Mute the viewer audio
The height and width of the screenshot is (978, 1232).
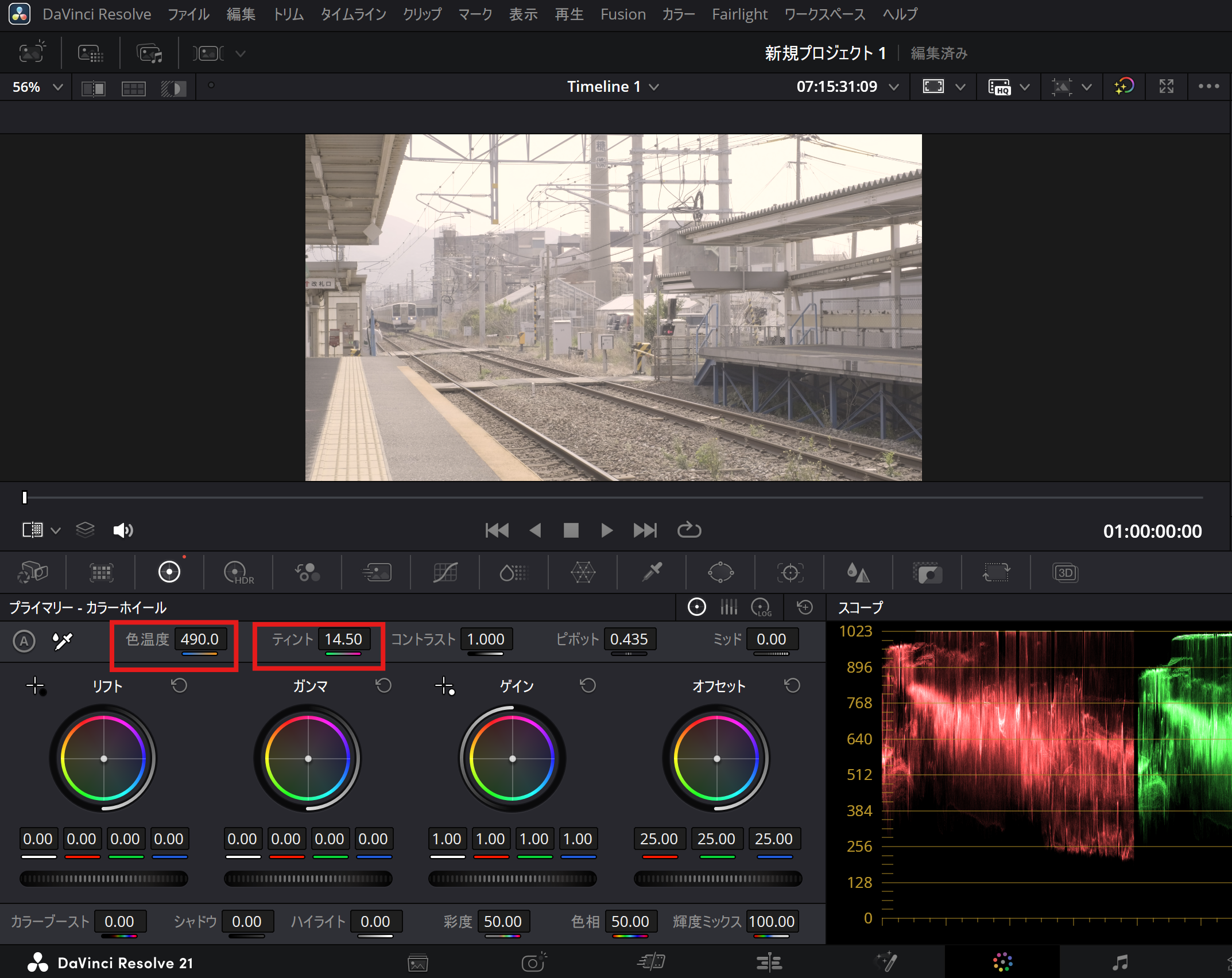coord(123,530)
